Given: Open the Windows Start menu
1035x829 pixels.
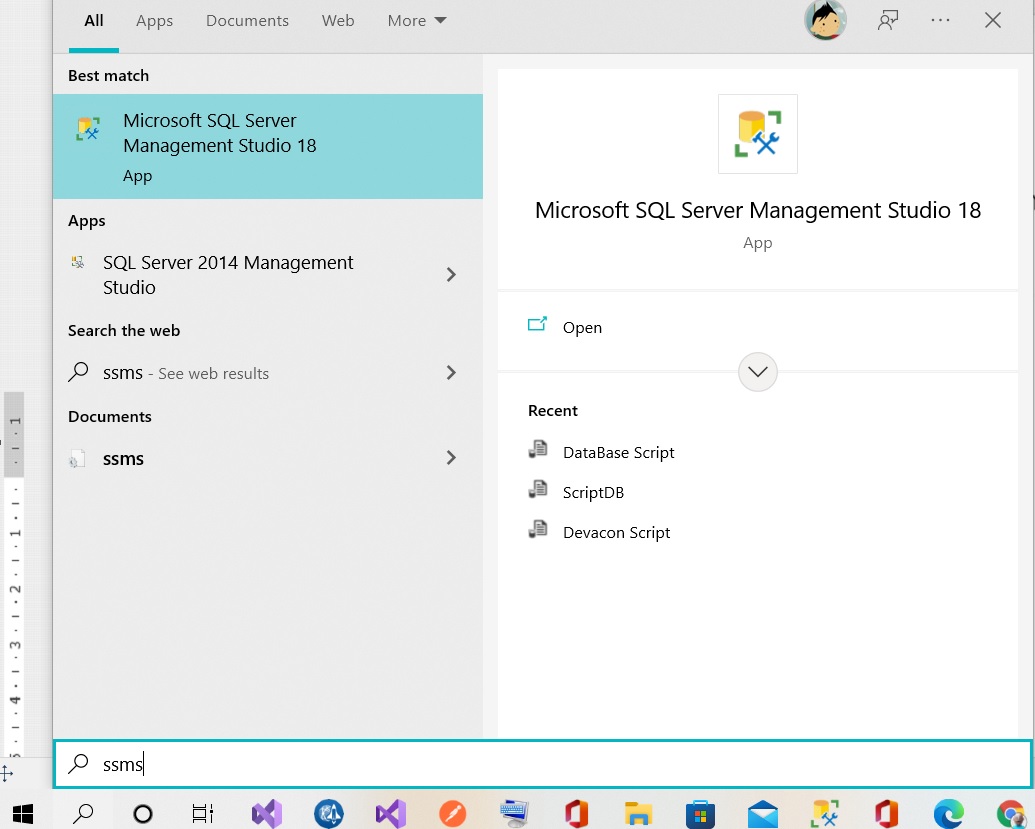Looking at the screenshot, I should click(23, 814).
